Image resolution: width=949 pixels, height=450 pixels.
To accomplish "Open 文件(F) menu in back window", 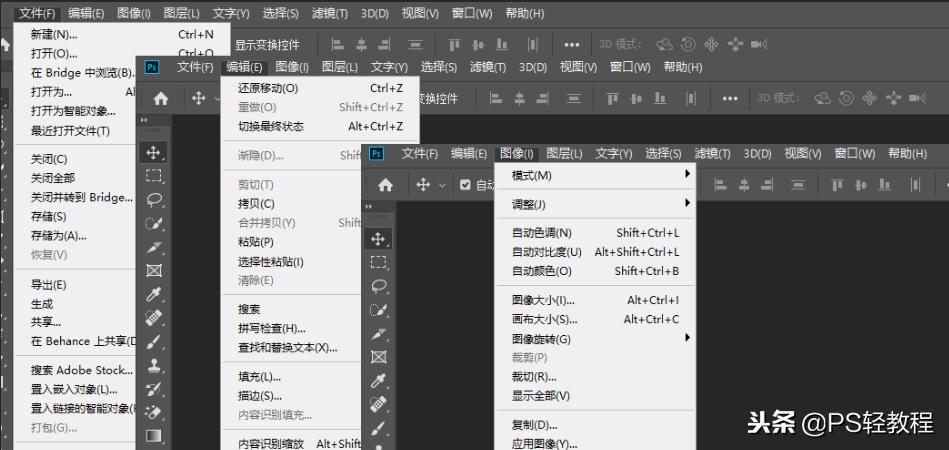I will coord(37,13).
